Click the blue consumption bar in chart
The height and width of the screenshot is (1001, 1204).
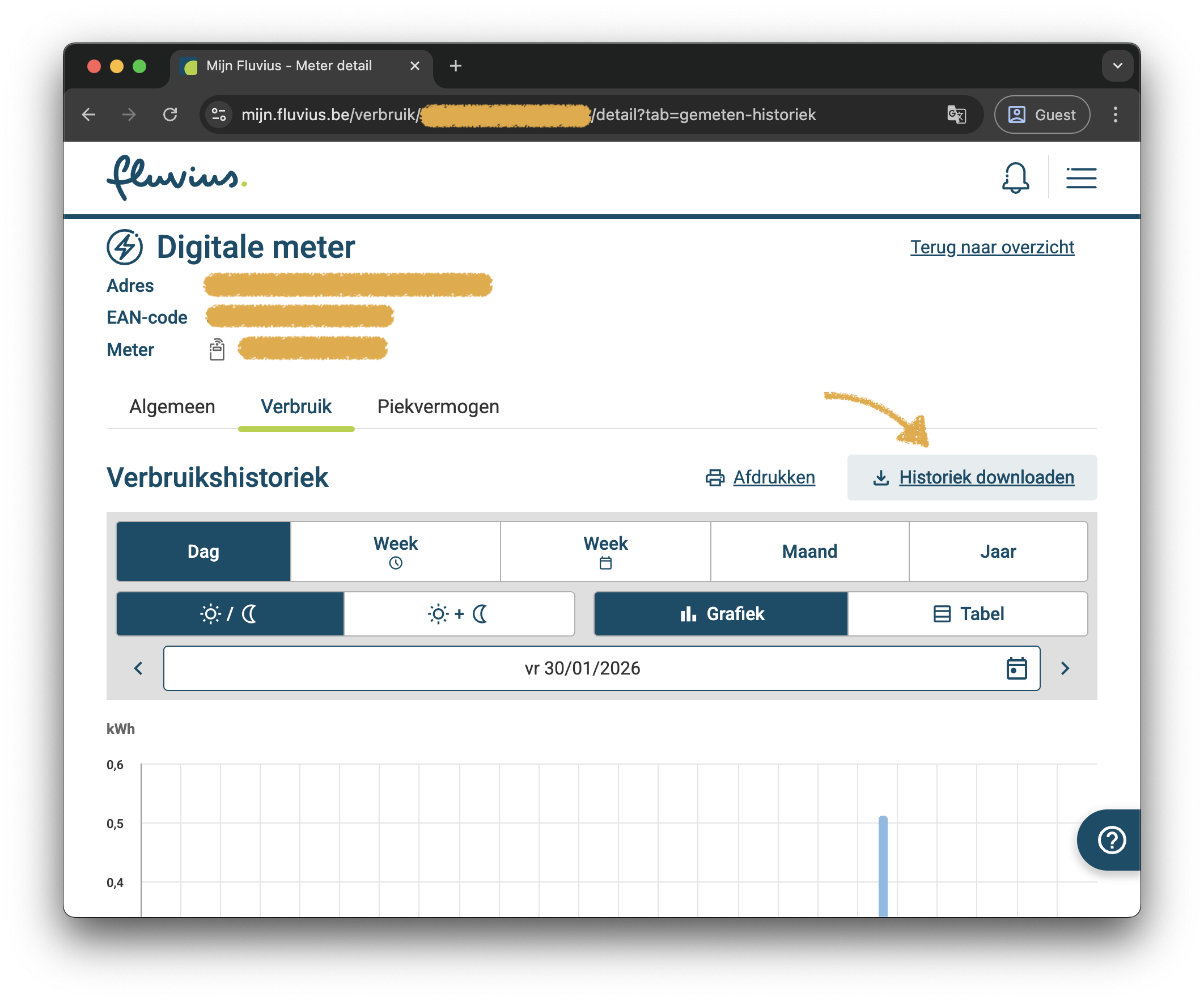click(x=883, y=866)
